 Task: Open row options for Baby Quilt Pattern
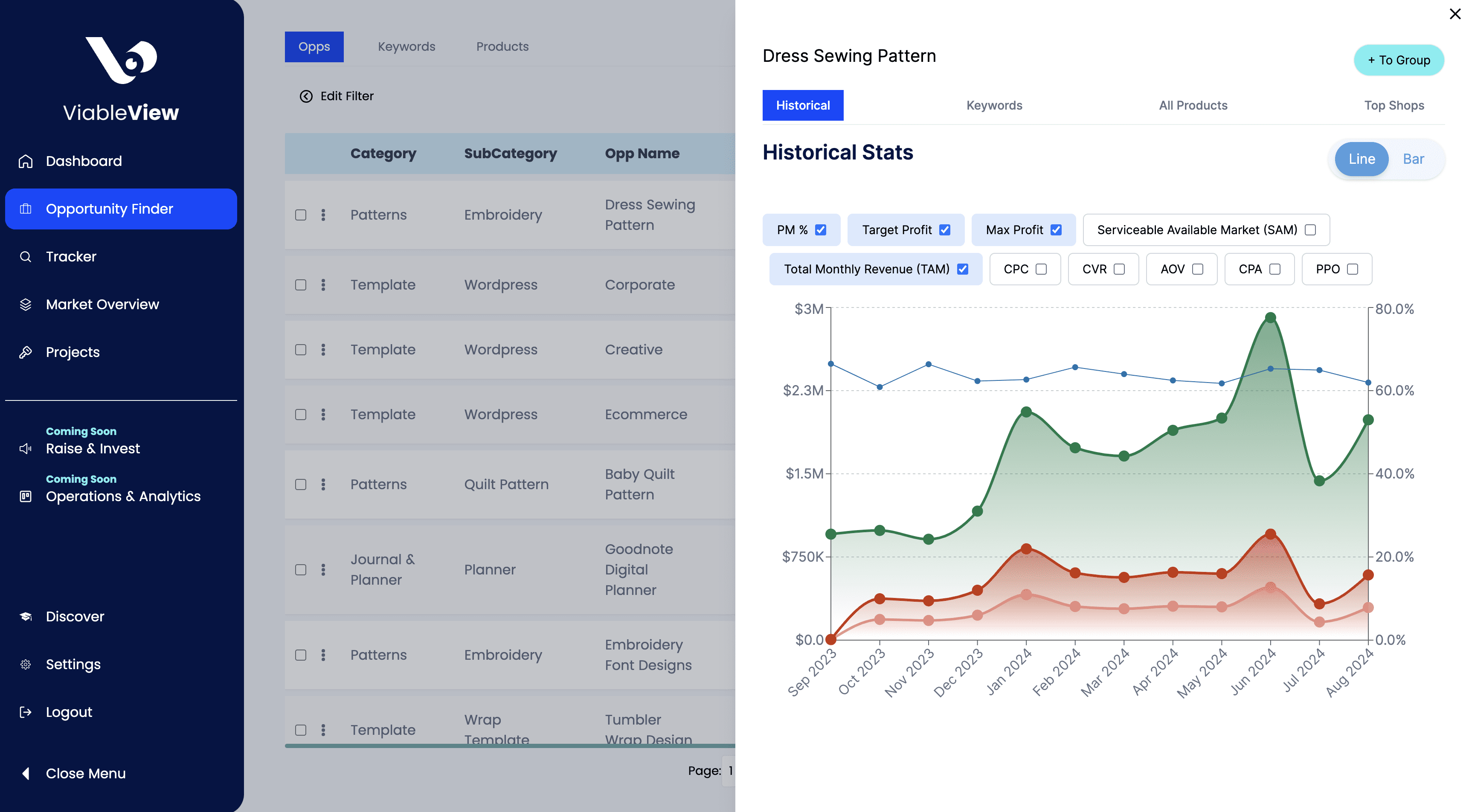(323, 484)
